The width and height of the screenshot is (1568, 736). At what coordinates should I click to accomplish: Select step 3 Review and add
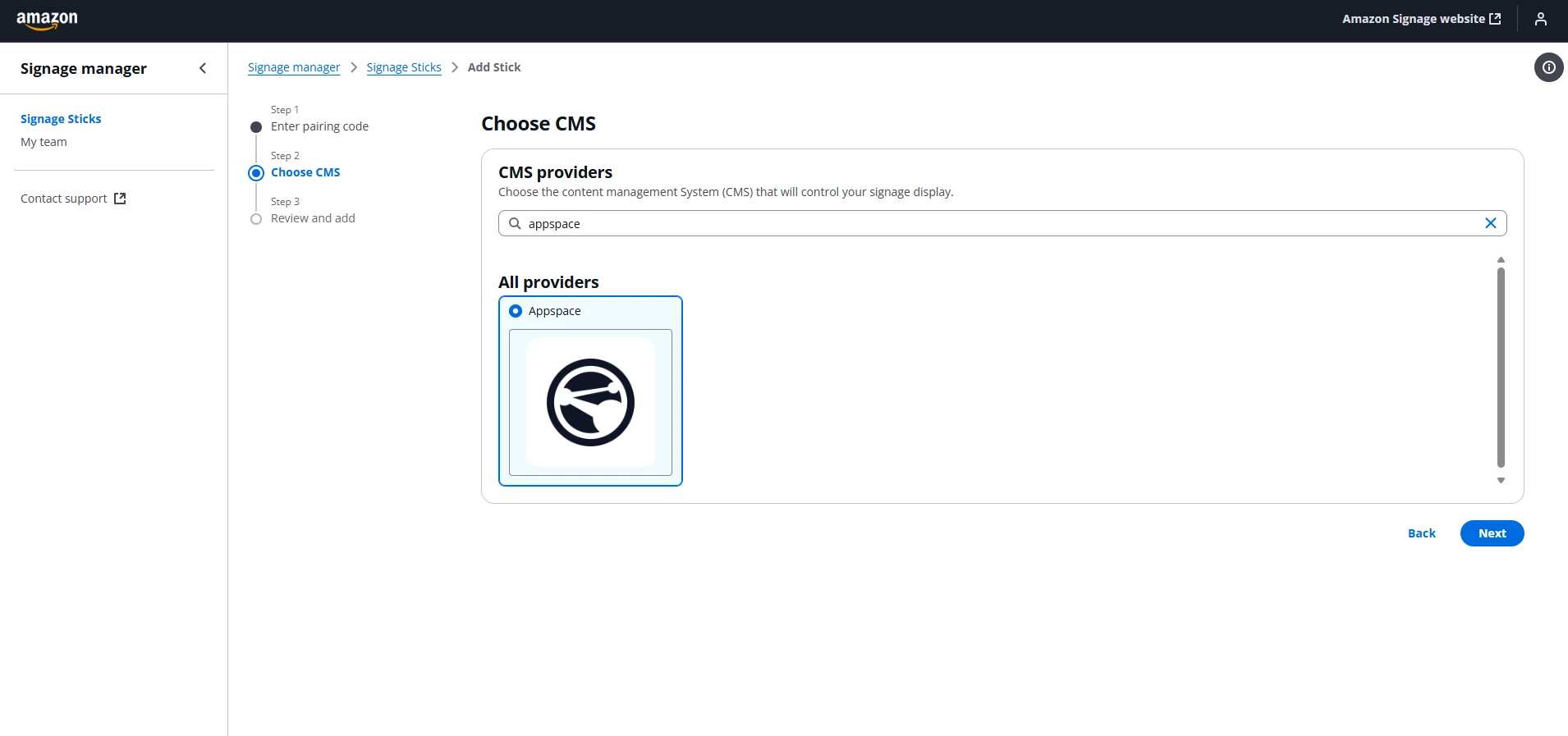tap(313, 218)
